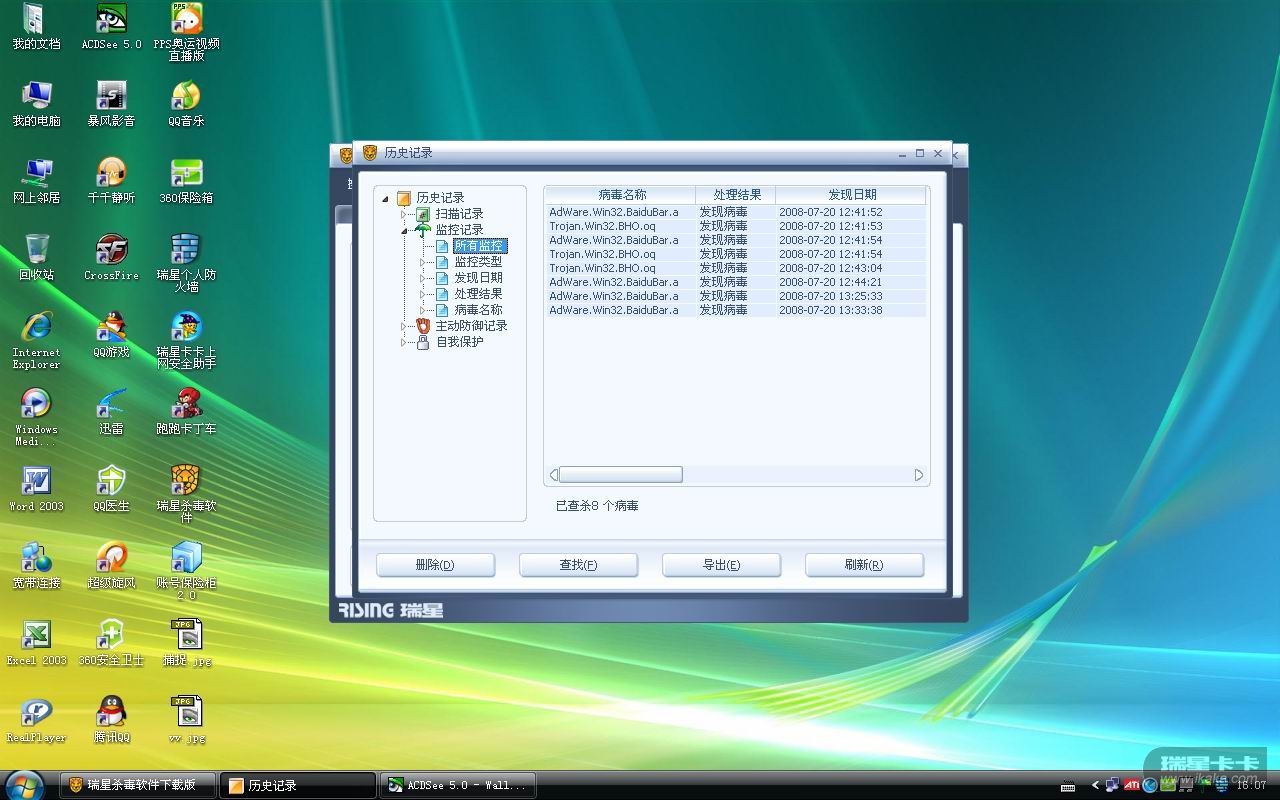The image size is (1280, 800).
Task: Select 我的电脑 on the desktop
Action: (36, 104)
